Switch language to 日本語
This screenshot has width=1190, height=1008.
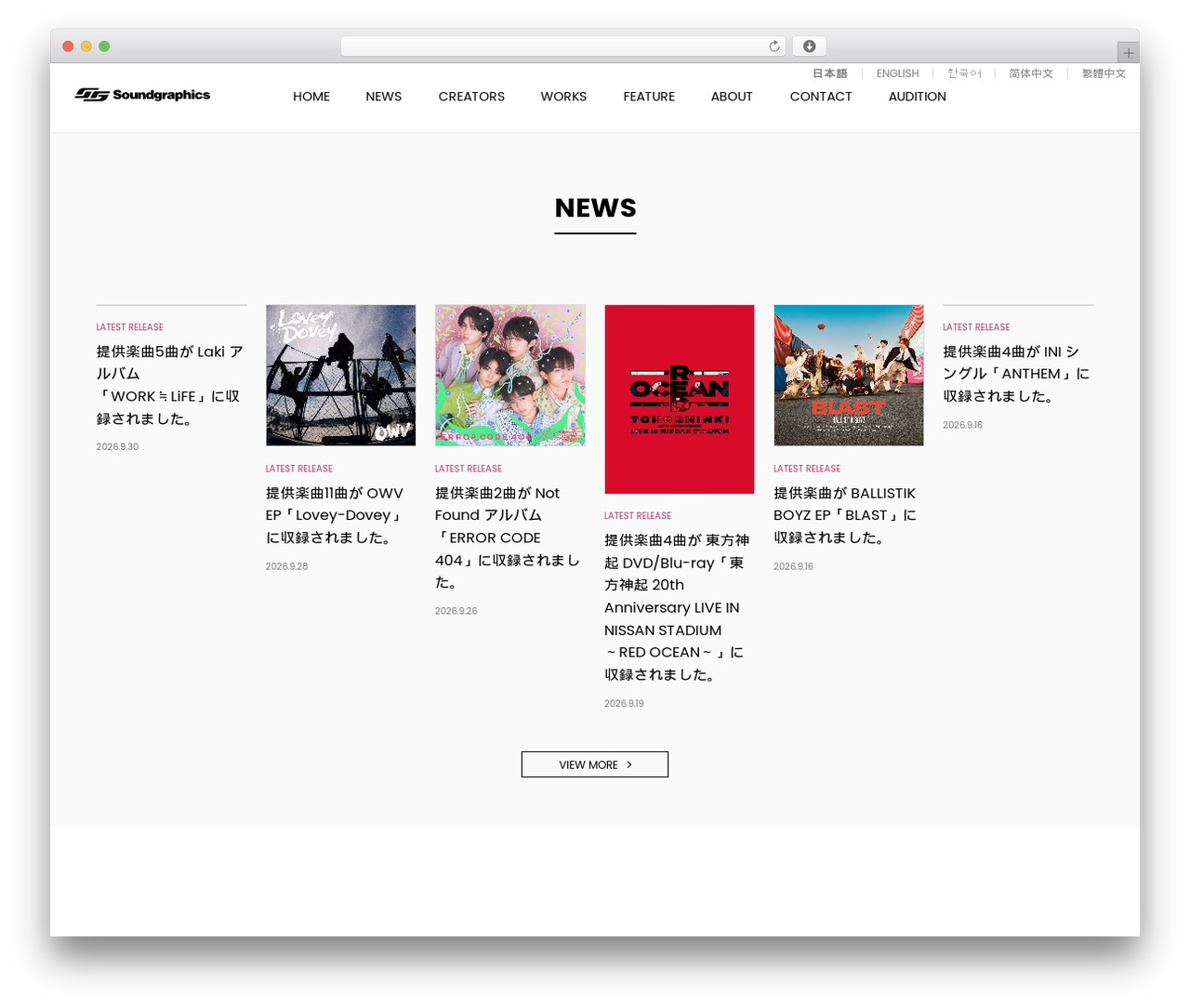830,73
